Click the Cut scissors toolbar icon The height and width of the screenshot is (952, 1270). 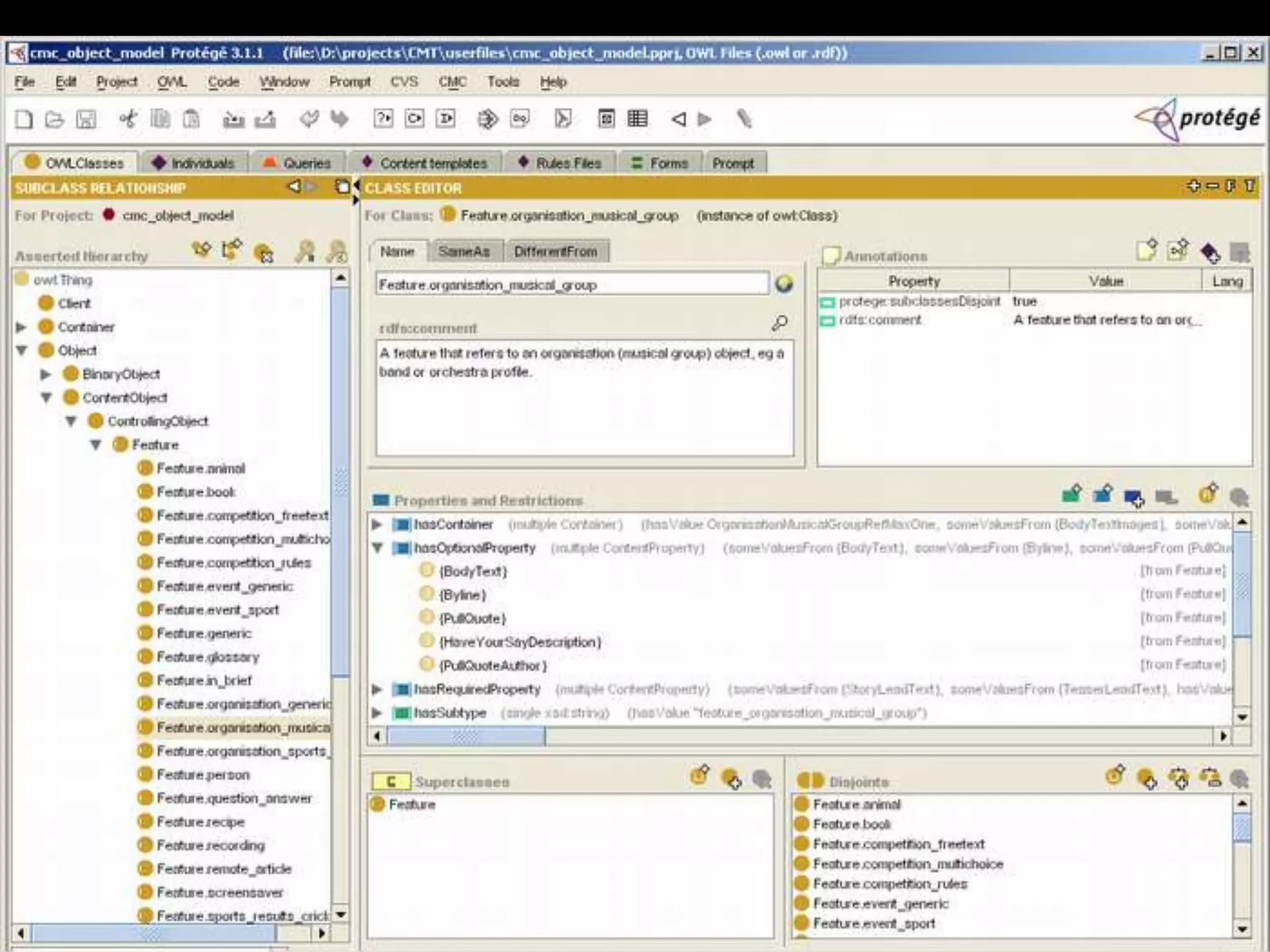pyautogui.click(x=128, y=118)
